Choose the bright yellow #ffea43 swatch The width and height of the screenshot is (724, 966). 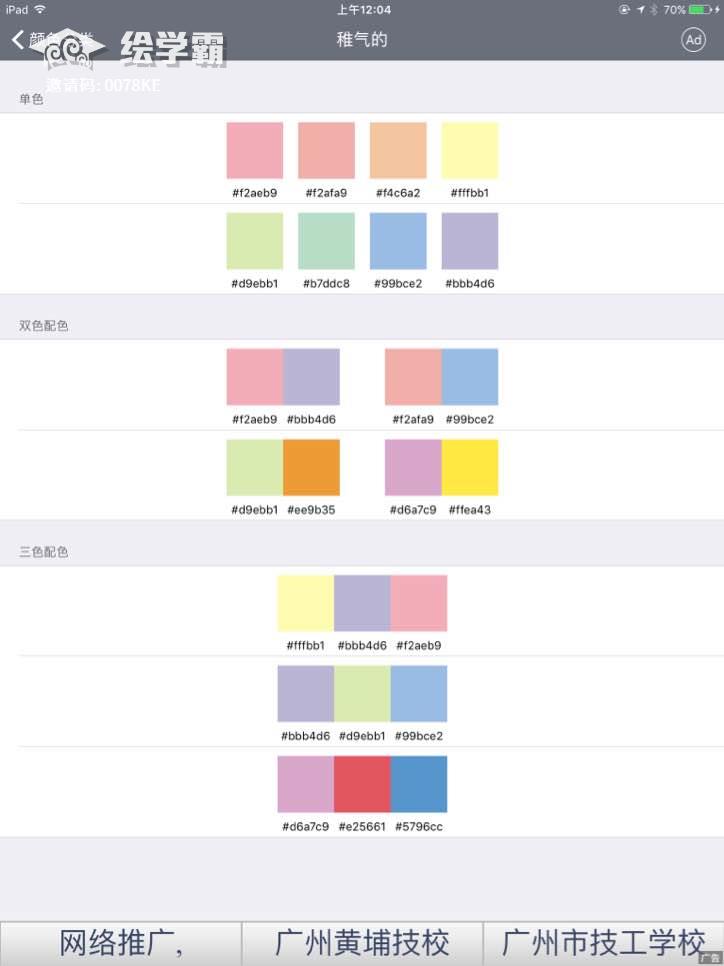point(470,468)
